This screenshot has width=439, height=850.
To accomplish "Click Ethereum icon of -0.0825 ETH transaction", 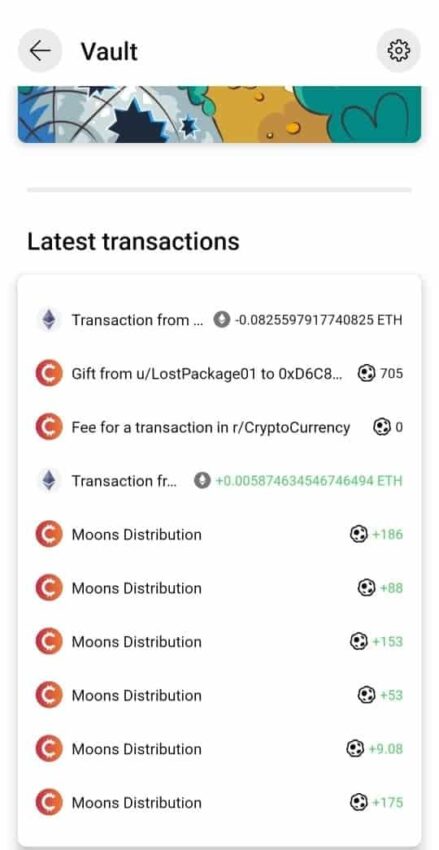I will (x=49, y=320).
